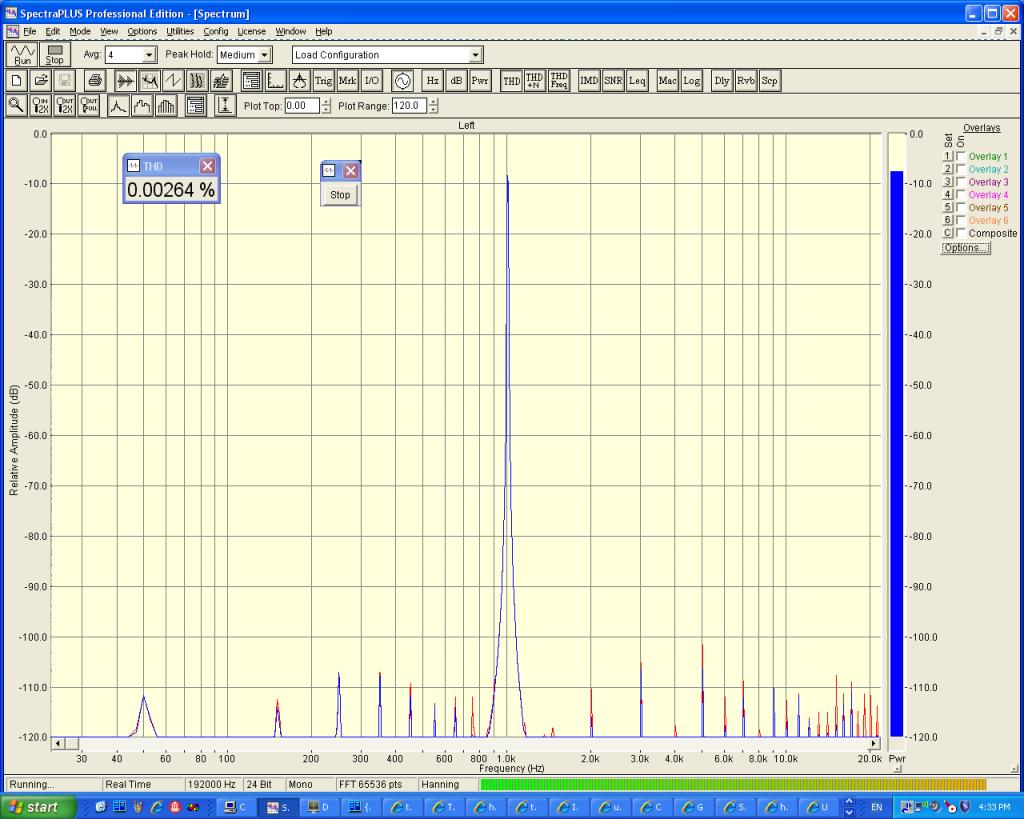Select the Hz toolbar button

click(x=433, y=81)
